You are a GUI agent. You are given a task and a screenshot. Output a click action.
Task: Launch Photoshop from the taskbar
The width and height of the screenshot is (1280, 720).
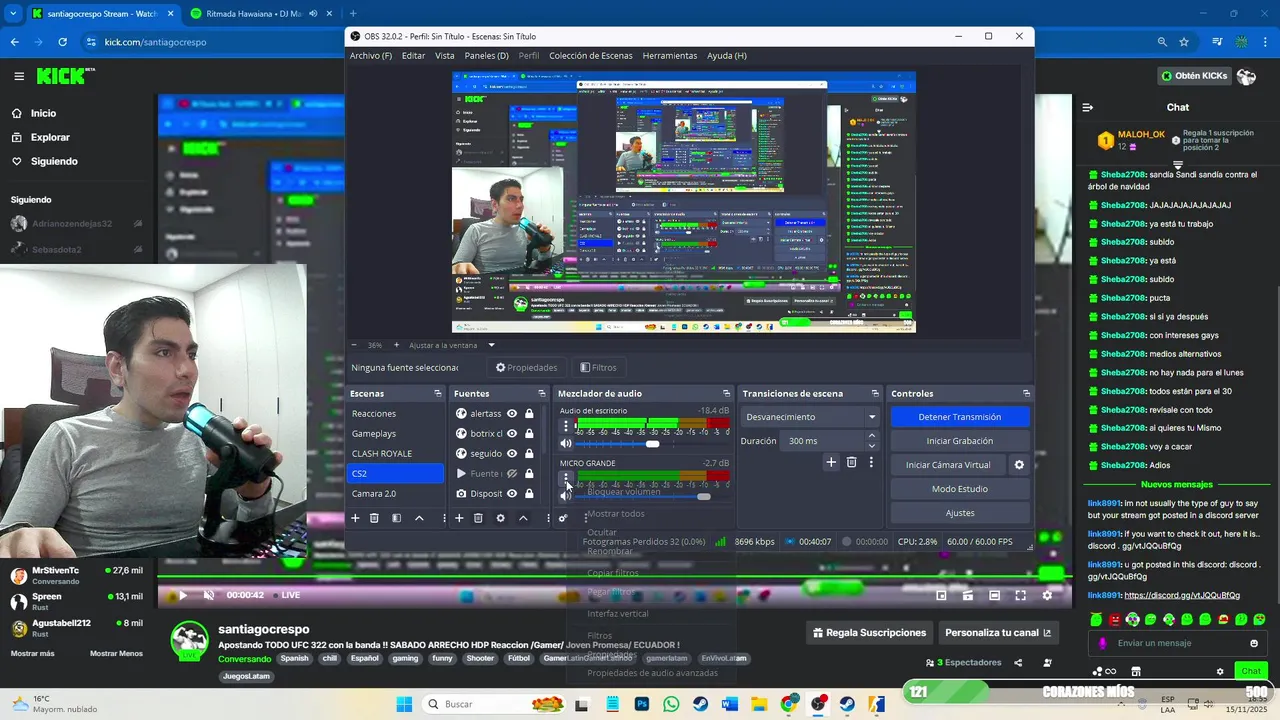pos(642,704)
